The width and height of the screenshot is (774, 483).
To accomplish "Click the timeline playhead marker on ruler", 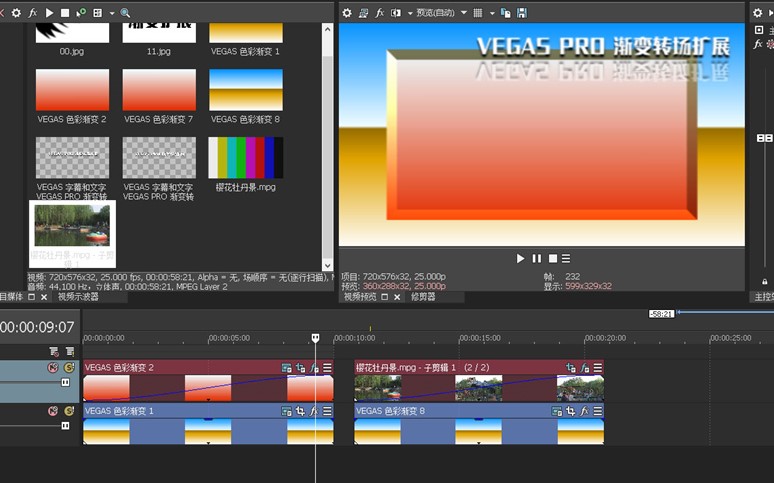I will tap(315, 338).
